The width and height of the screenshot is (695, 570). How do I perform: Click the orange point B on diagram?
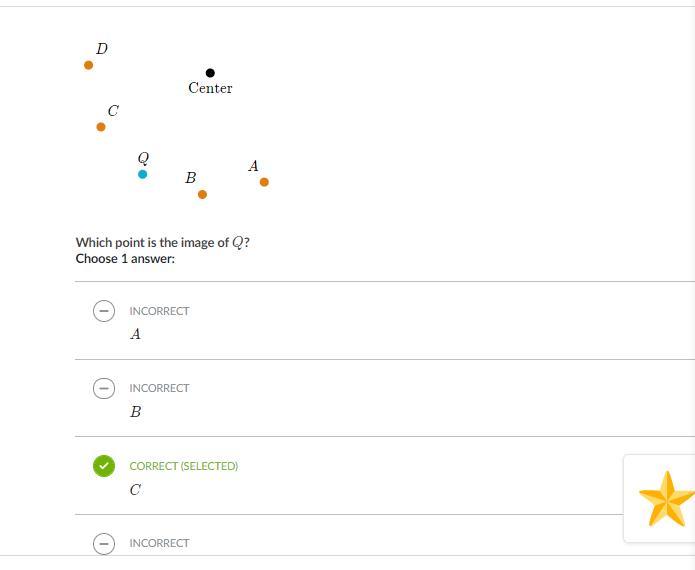click(x=202, y=195)
